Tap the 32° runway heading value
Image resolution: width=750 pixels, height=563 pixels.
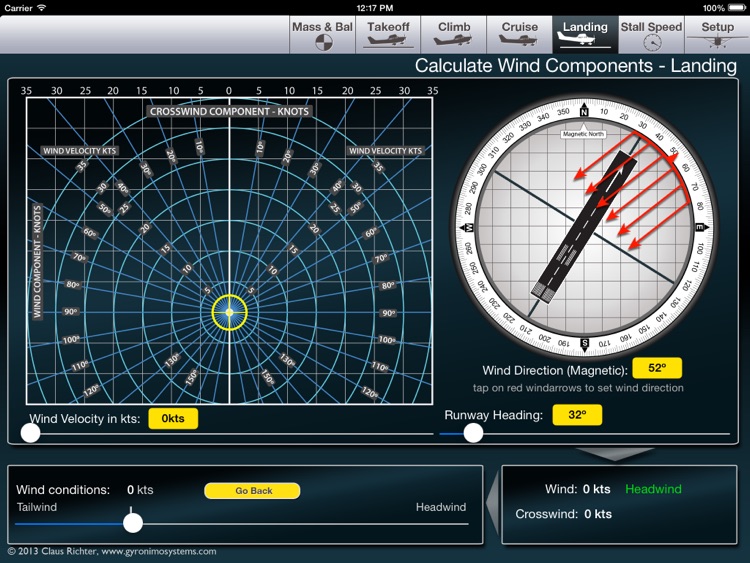coord(577,415)
